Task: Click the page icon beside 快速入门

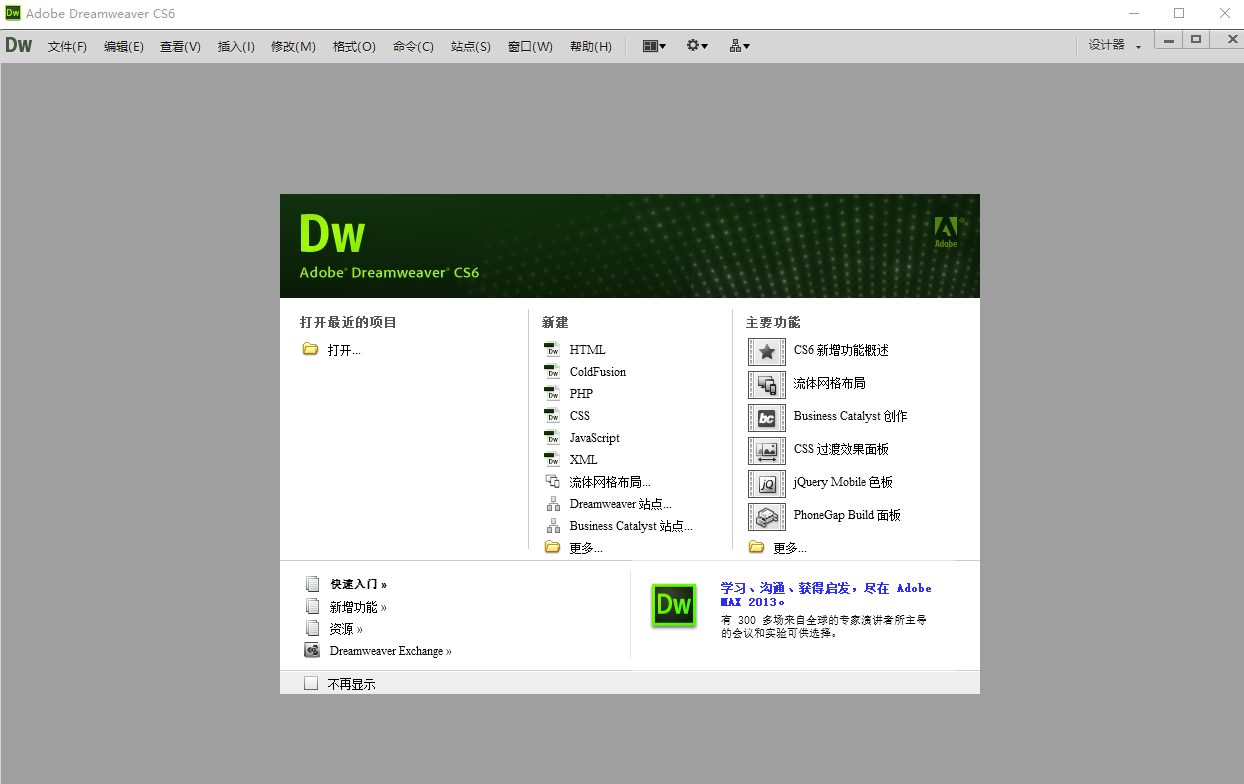Action: (x=312, y=584)
